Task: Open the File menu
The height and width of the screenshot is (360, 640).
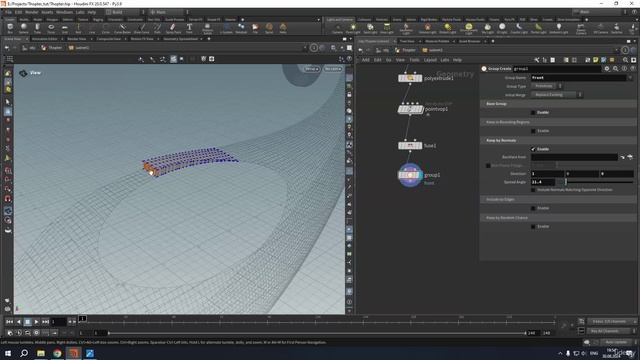Action: tap(9, 12)
